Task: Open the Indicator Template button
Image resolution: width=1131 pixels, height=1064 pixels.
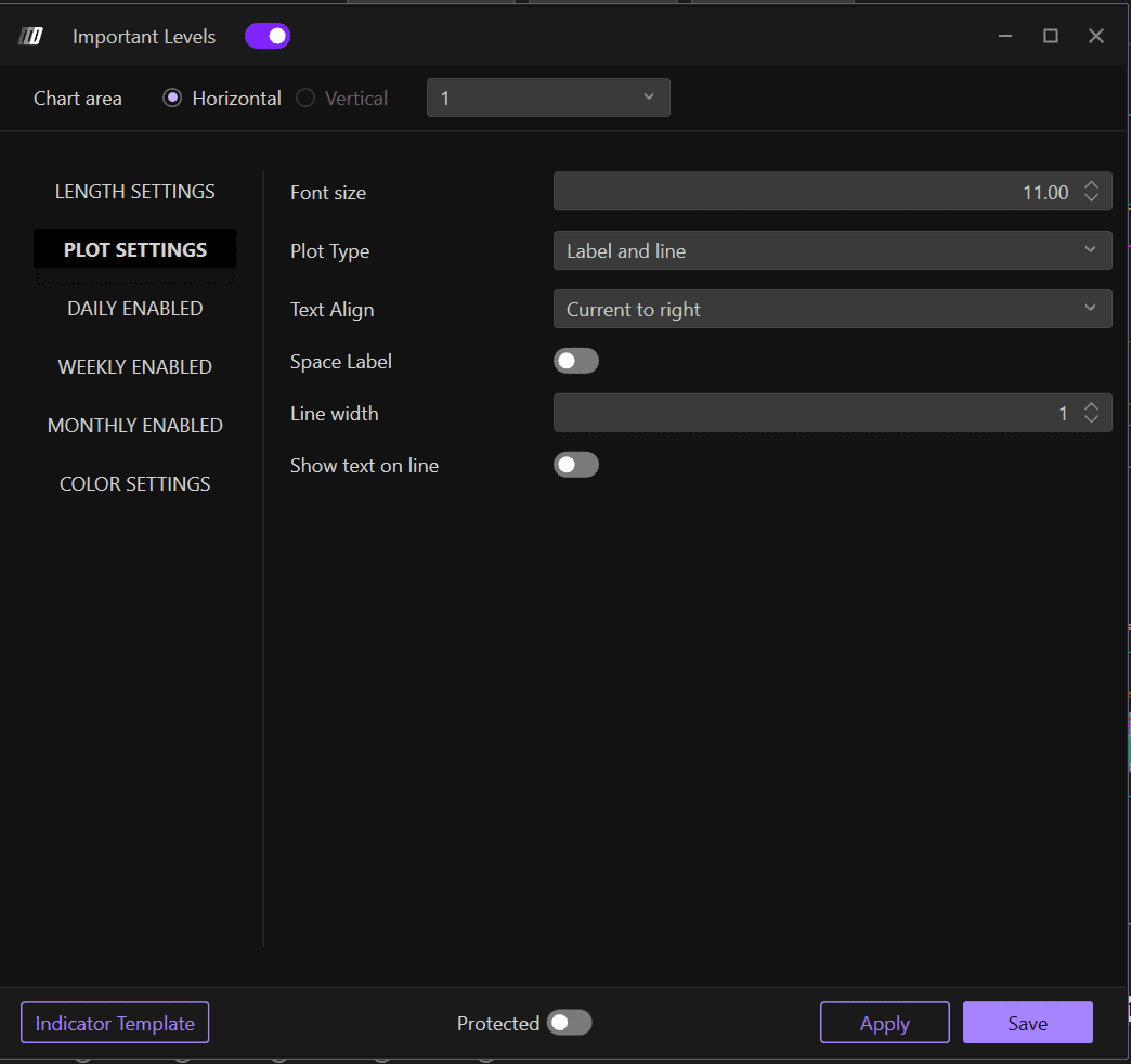Action: (115, 1023)
